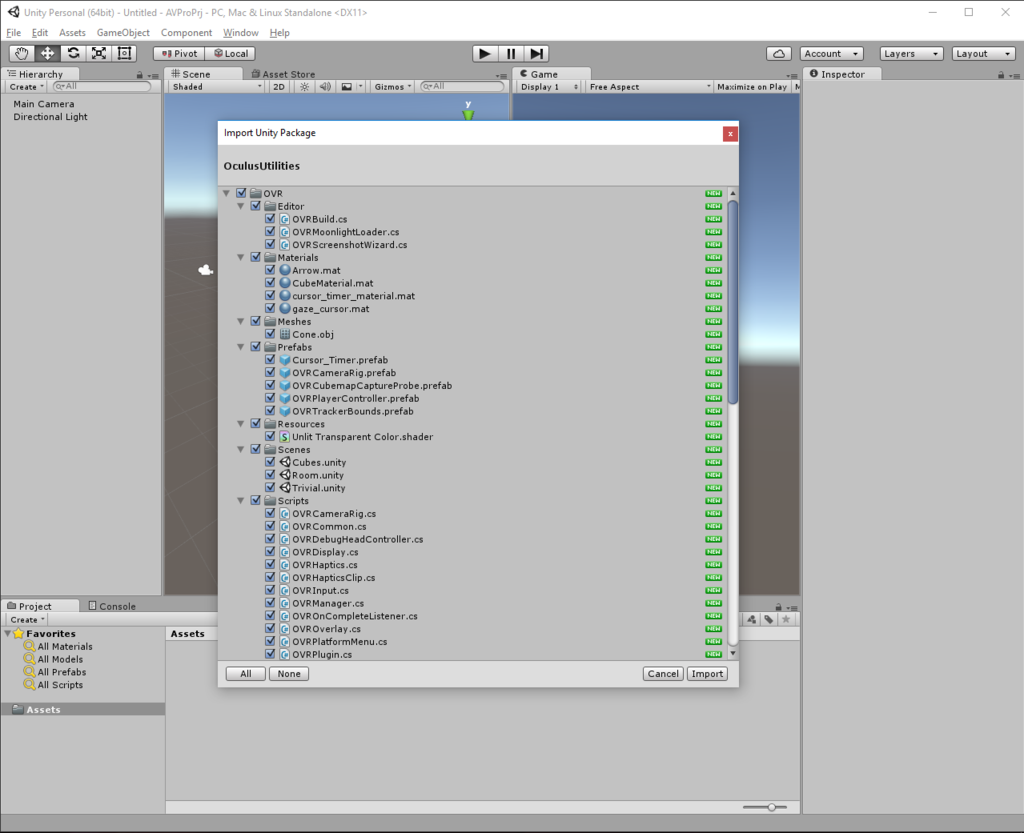Click the Unlit Transparent Color.shader icon
Image resolution: width=1024 pixels, height=833 pixels.
click(x=285, y=437)
